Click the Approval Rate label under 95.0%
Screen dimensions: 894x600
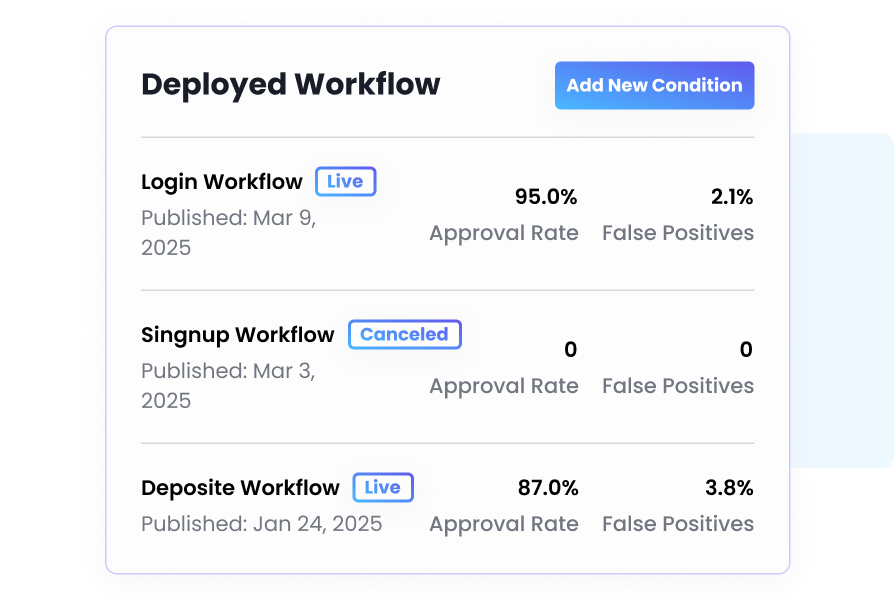point(504,233)
